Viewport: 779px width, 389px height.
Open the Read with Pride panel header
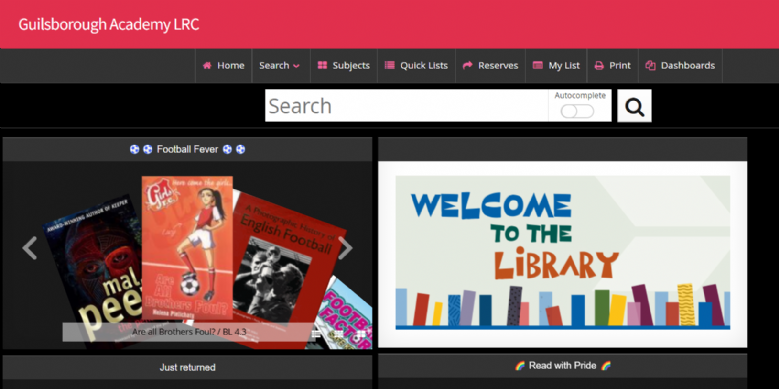point(562,366)
